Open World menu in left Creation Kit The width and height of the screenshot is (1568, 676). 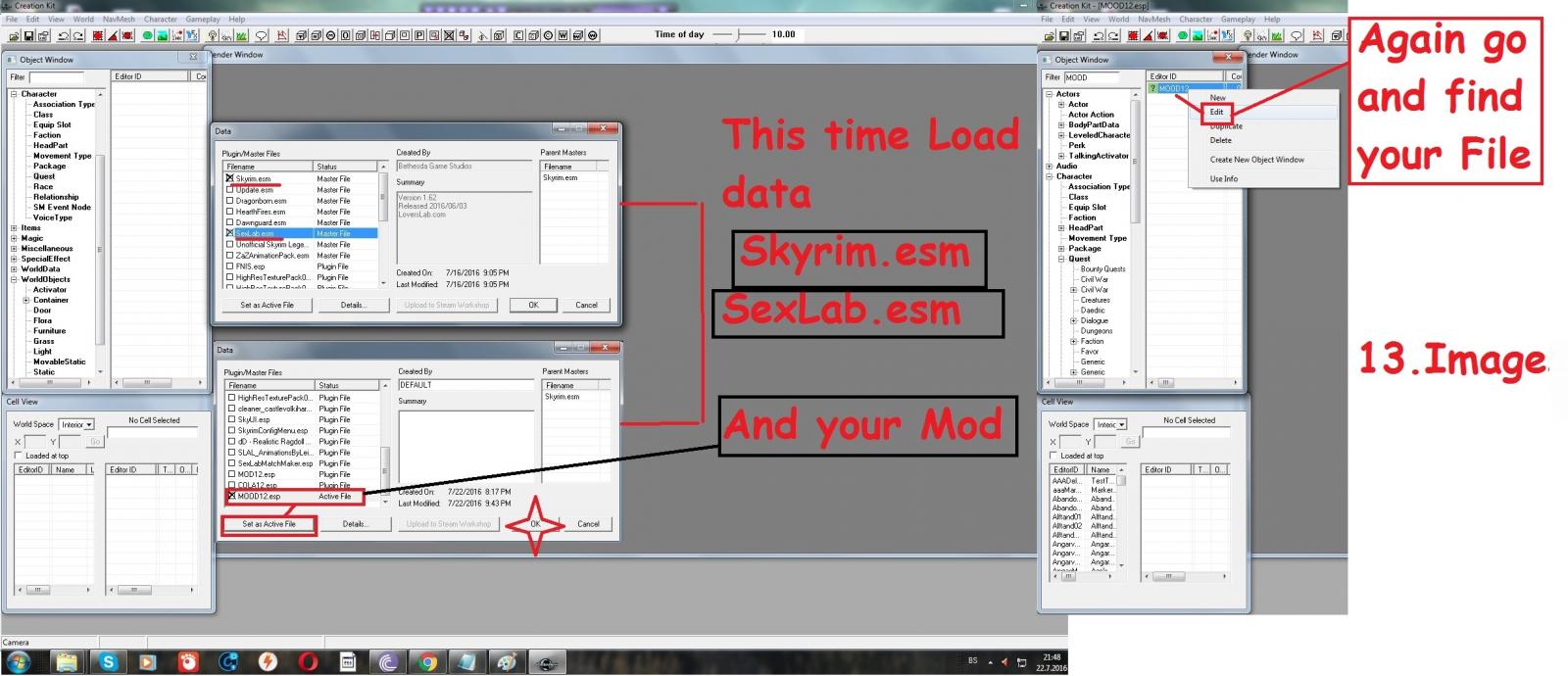[x=83, y=19]
